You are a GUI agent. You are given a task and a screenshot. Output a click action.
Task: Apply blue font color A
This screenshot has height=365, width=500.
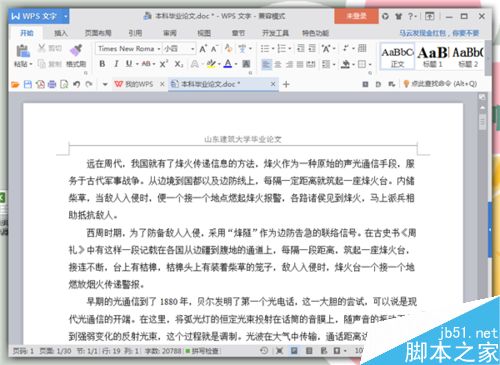click(228, 64)
